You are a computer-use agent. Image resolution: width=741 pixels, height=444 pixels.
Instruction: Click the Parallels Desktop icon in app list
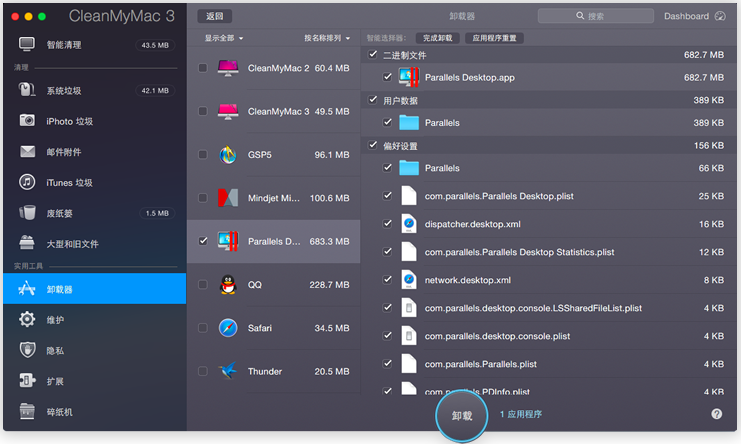click(x=228, y=241)
